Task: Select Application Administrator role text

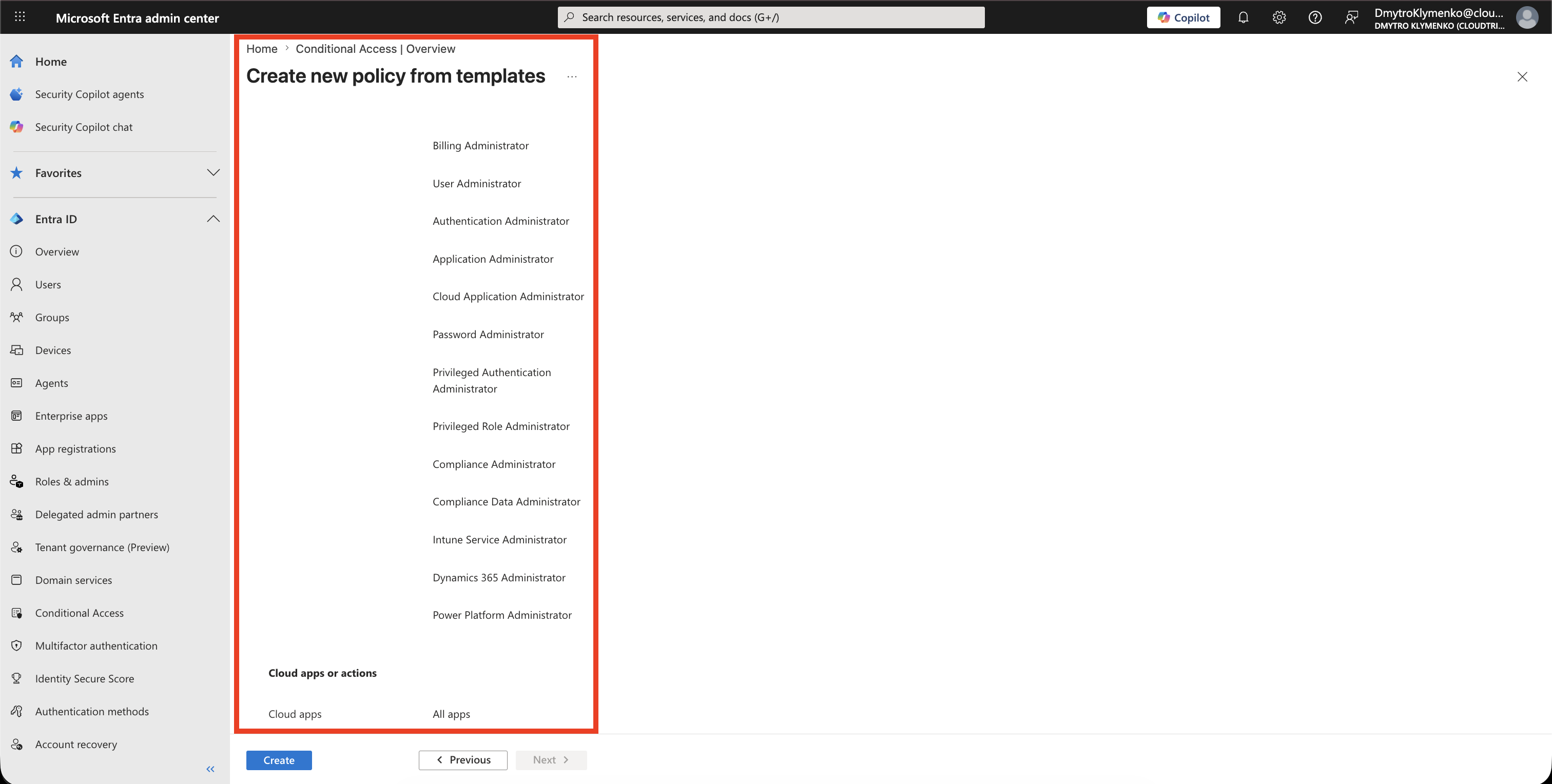Action: [x=493, y=259]
